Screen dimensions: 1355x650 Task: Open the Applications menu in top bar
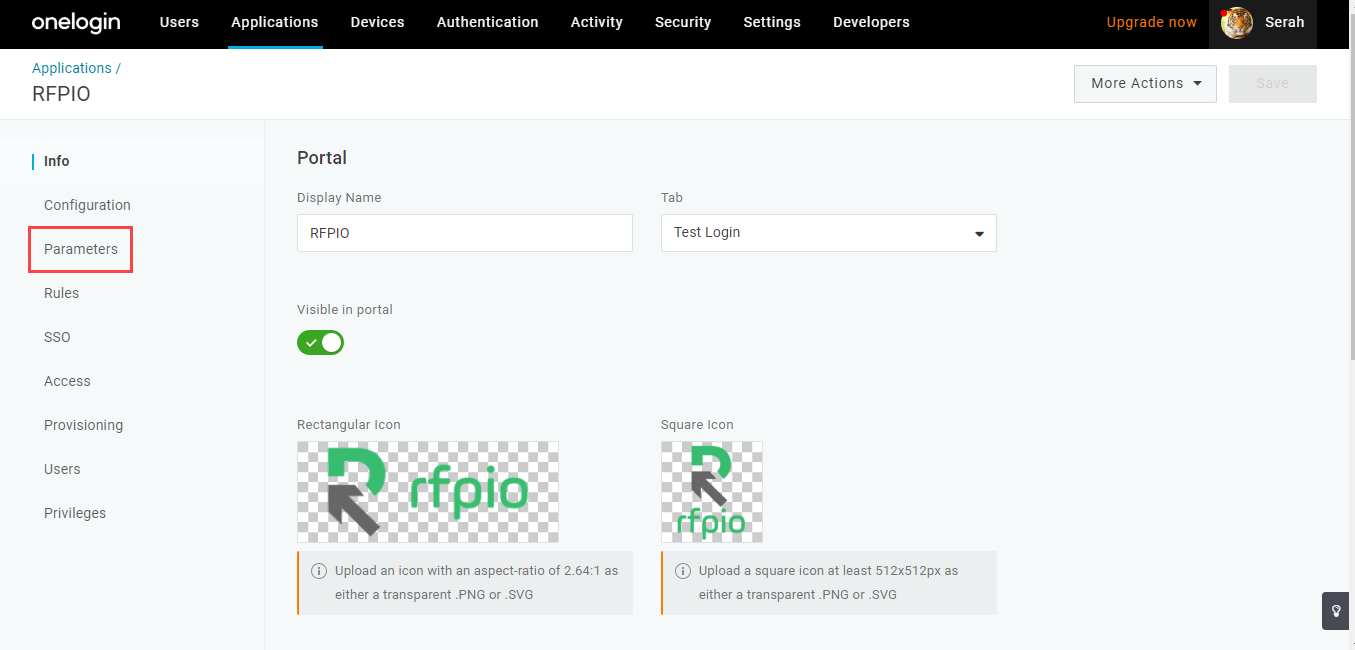click(275, 22)
